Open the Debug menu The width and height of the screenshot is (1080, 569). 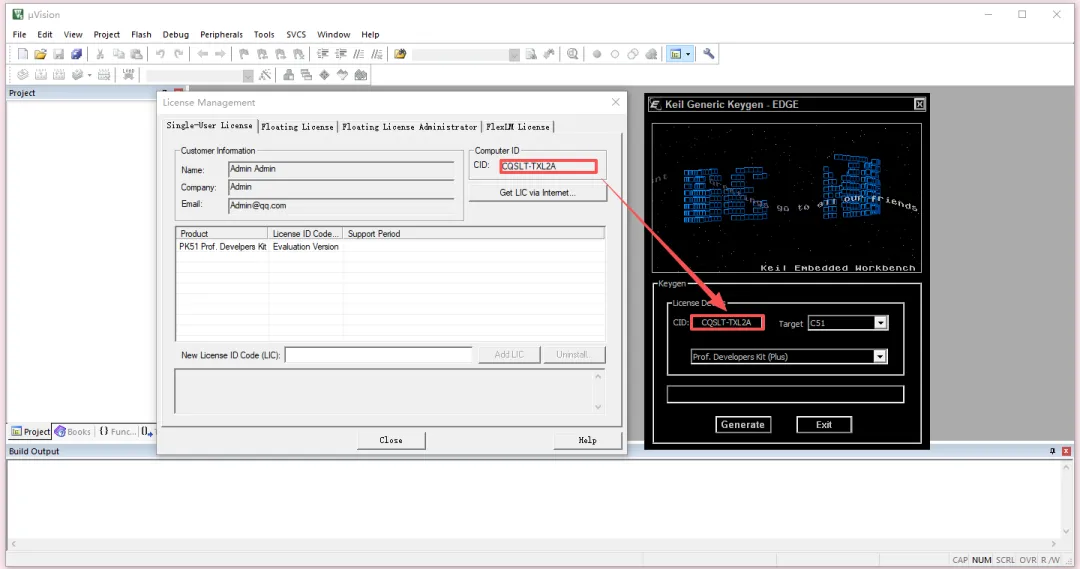point(175,34)
